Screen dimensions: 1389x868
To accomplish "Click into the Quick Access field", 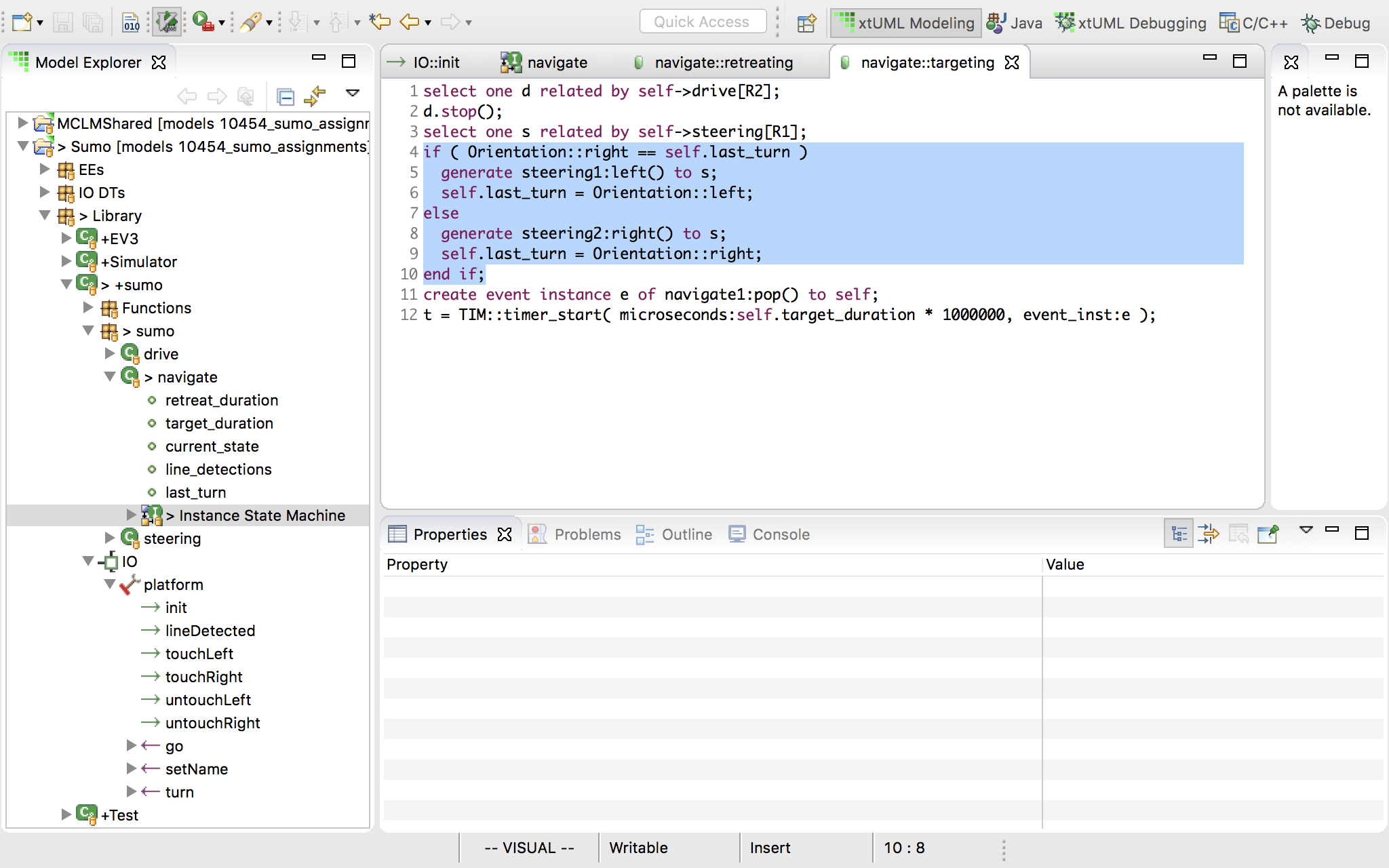I will (703, 22).
